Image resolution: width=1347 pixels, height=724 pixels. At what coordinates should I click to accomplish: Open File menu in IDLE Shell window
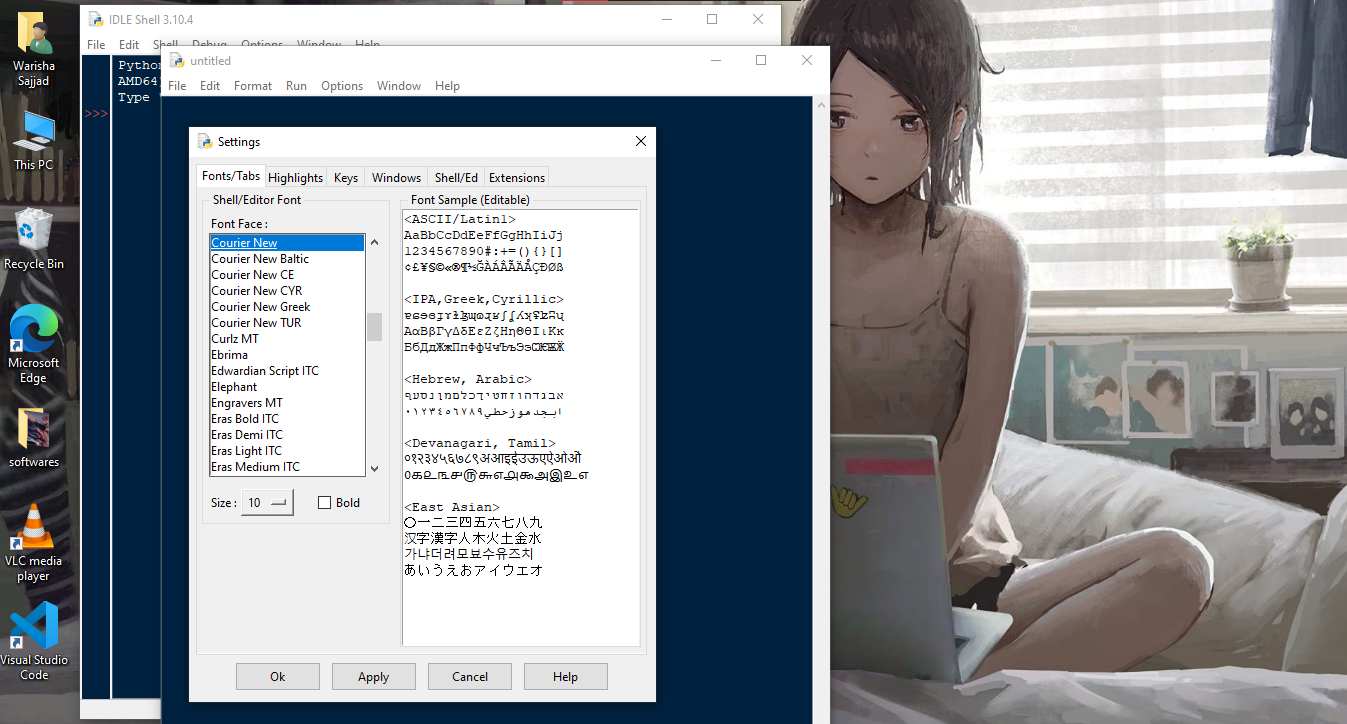point(96,45)
